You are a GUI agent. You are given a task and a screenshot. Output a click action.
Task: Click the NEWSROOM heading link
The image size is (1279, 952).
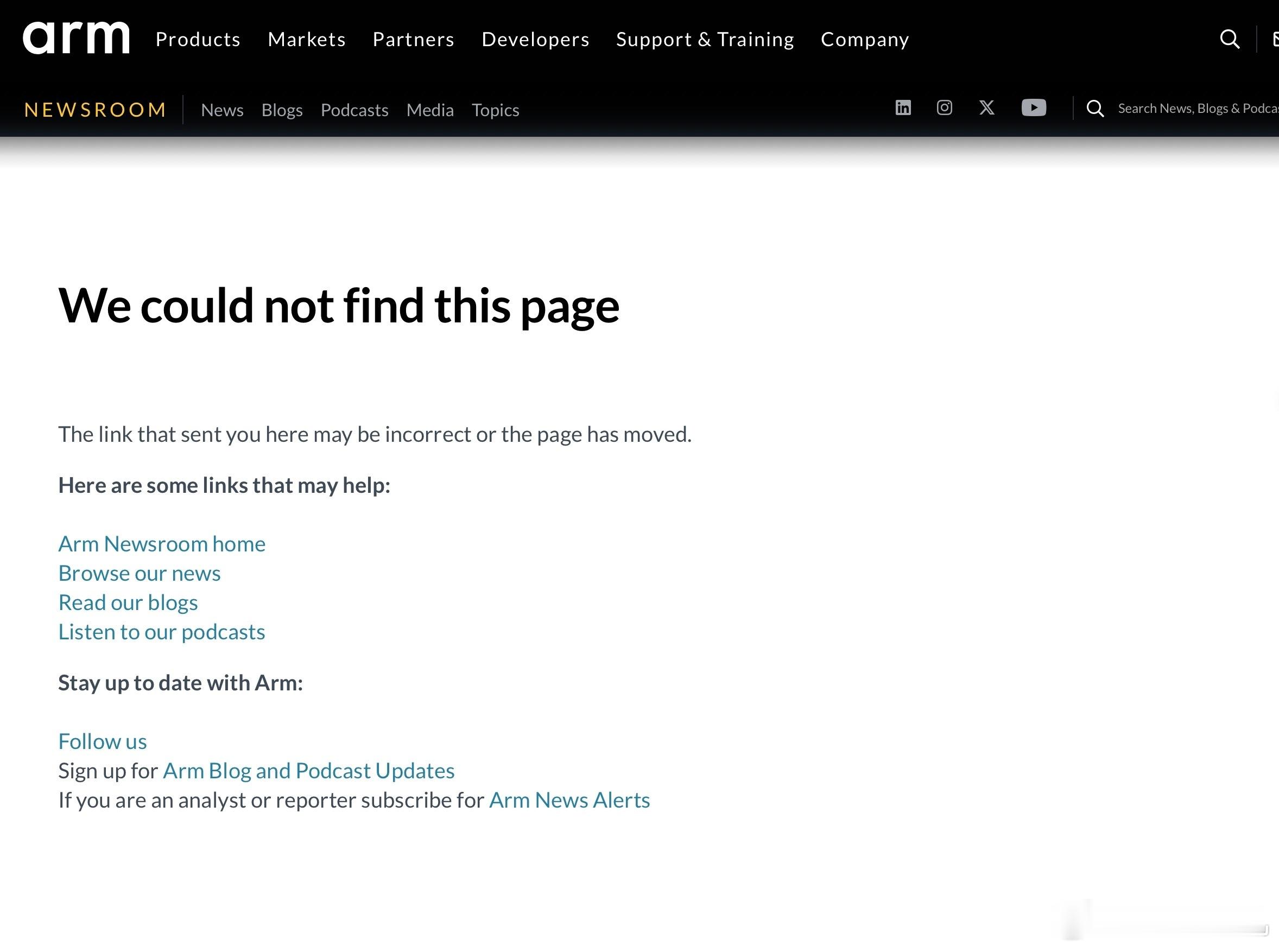[95, 110]
